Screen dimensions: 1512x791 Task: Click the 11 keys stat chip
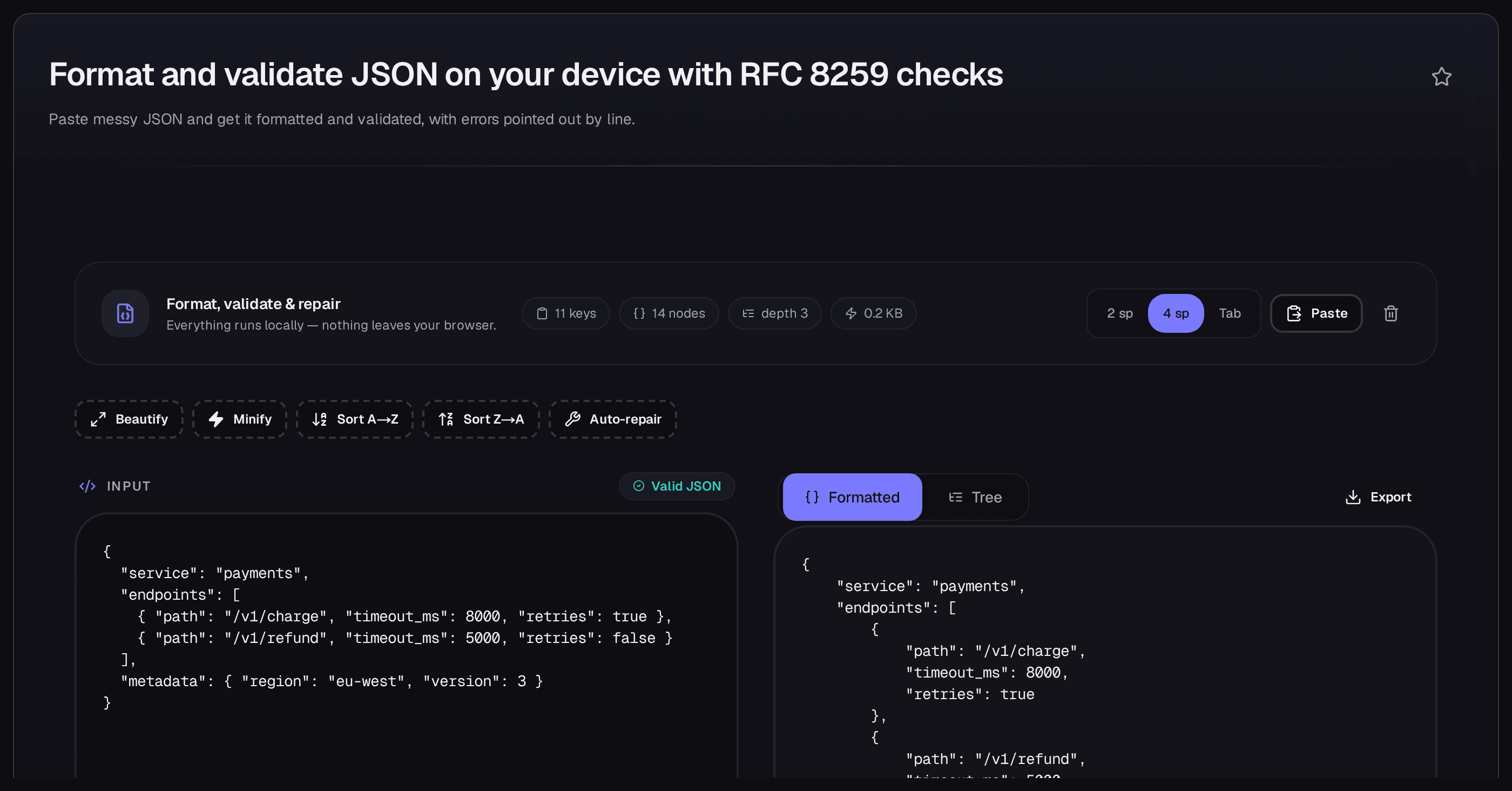point(566,313)
